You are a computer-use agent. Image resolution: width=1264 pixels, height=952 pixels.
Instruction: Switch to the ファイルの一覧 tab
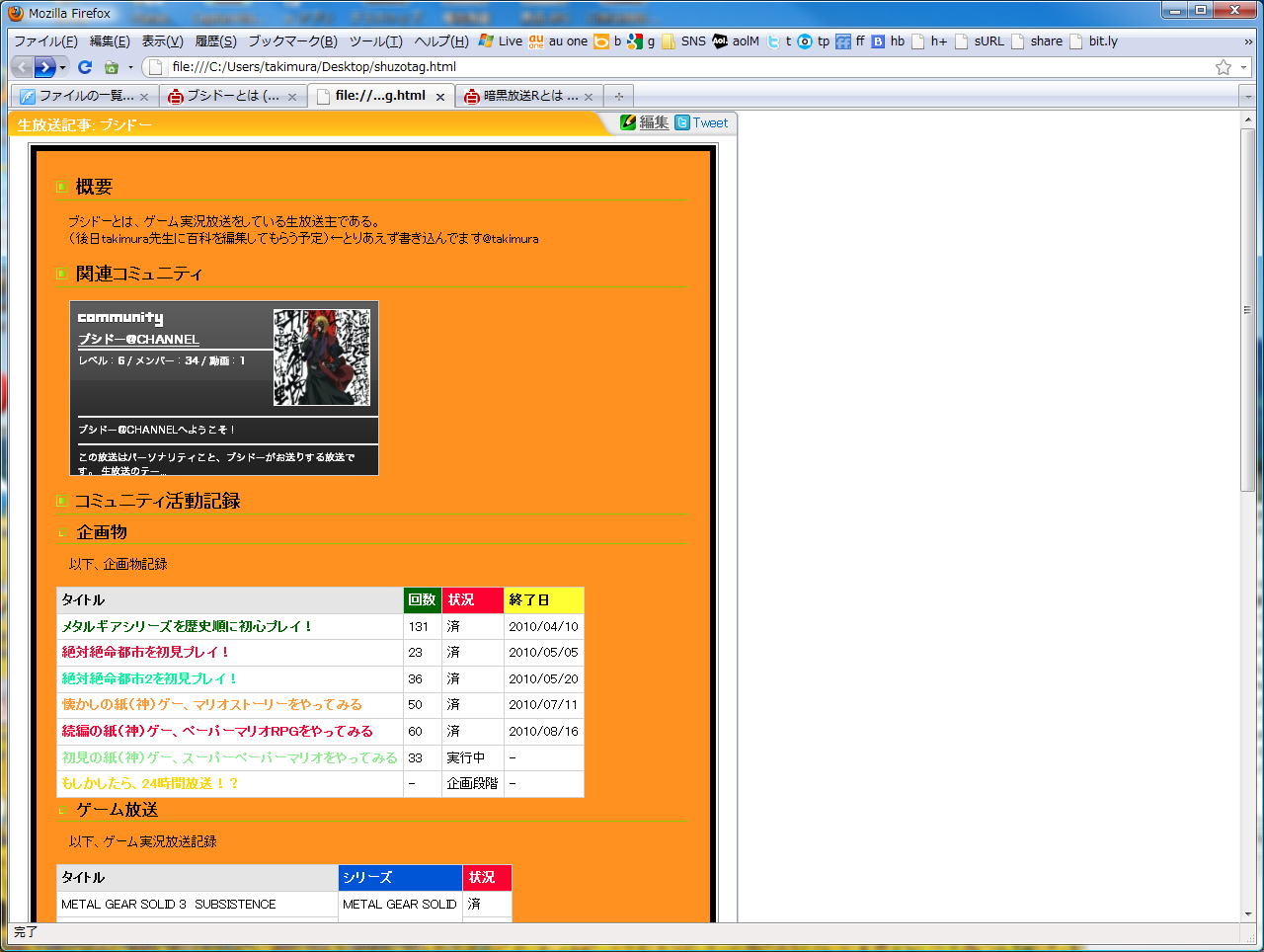pyautogui.click(x=84, y=96)
